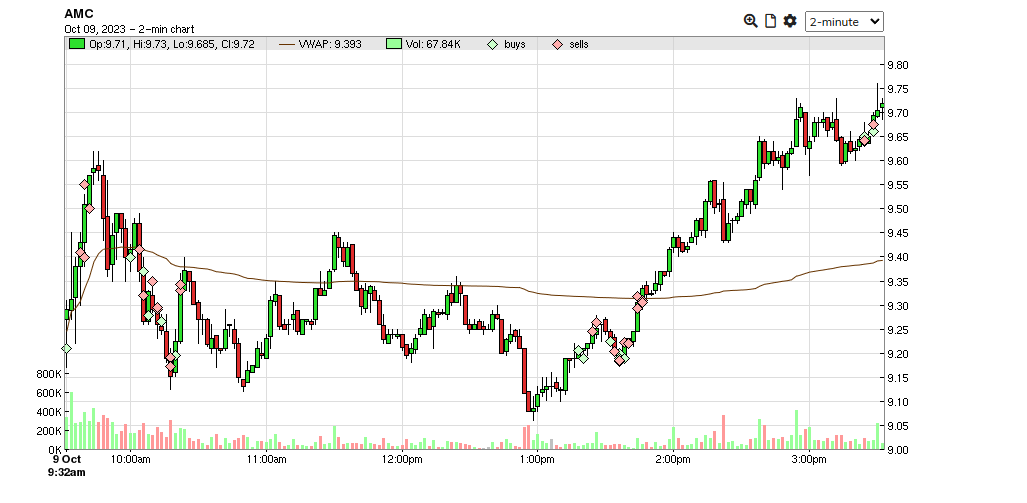
Task: Click the last buy marker near 9.66
Action: (873, 132)
